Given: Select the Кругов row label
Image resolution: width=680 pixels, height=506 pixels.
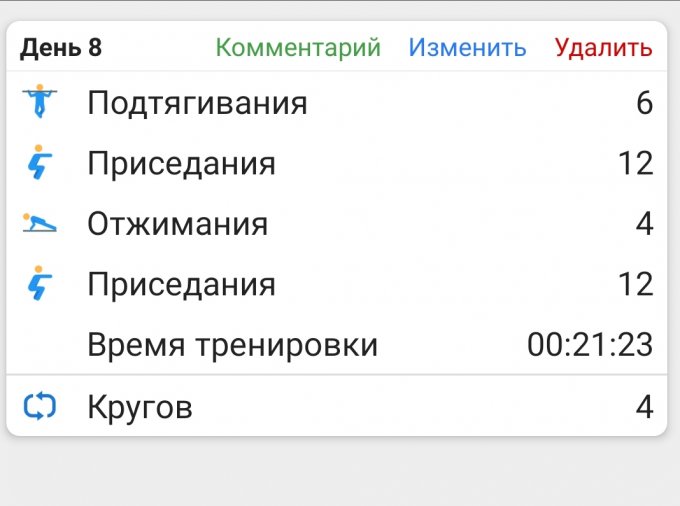Looking at the screenshot, I should point(140,407).
